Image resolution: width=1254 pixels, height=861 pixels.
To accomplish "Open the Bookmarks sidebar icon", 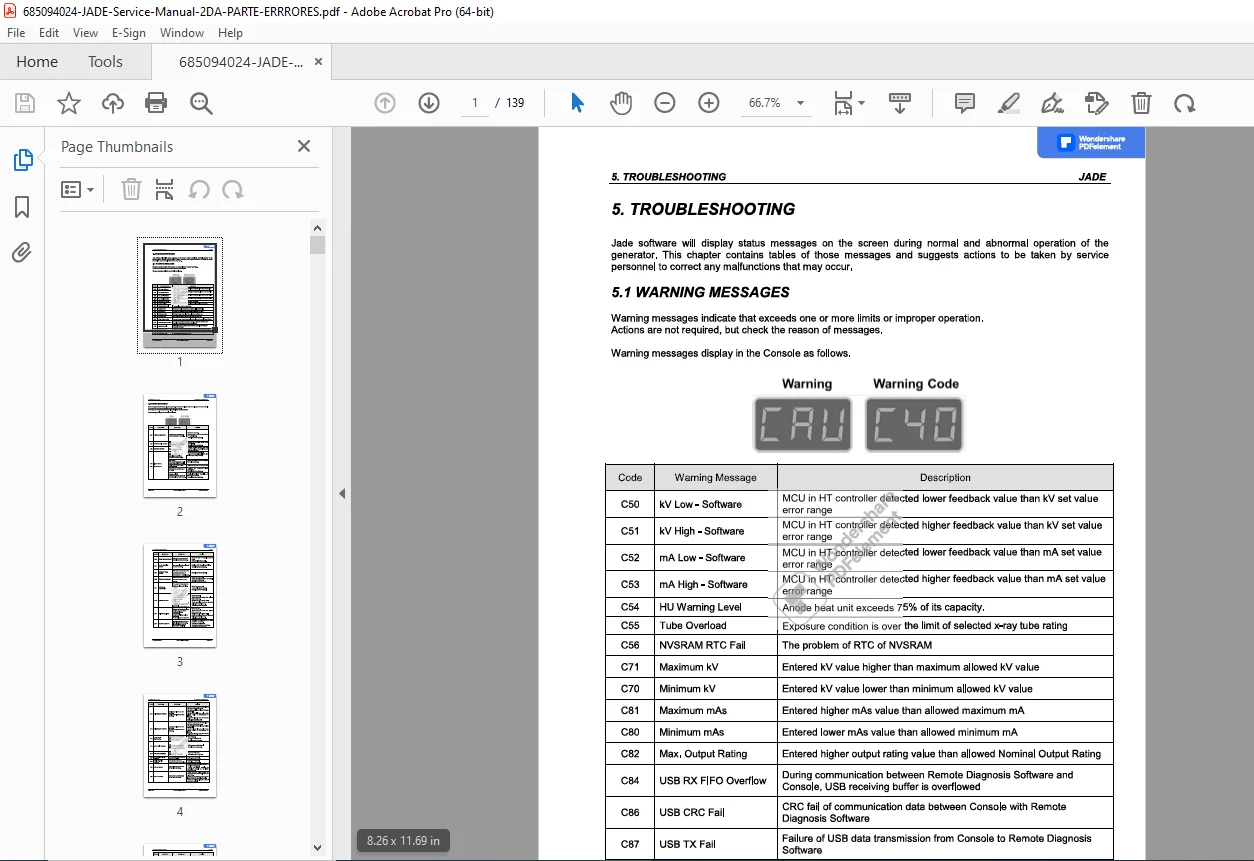I will point(22,207).
